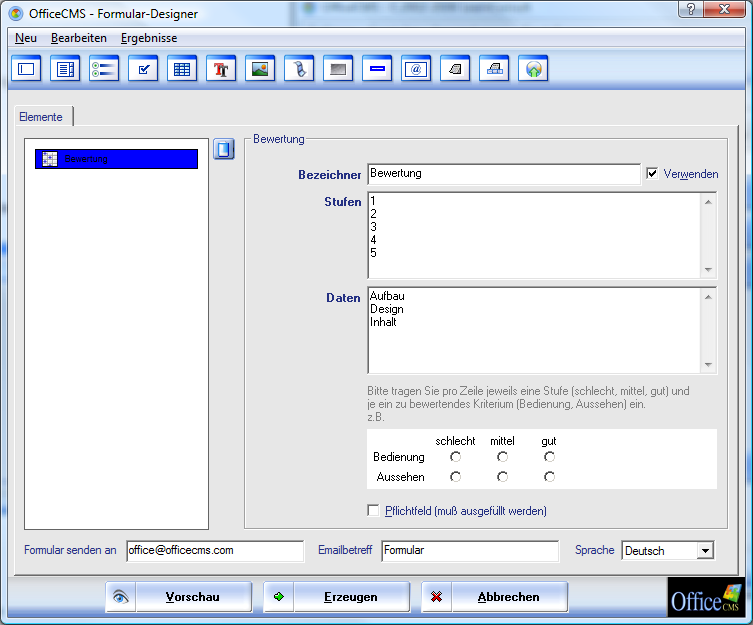Add a formatted text (Tt) element

coord(221,69)
